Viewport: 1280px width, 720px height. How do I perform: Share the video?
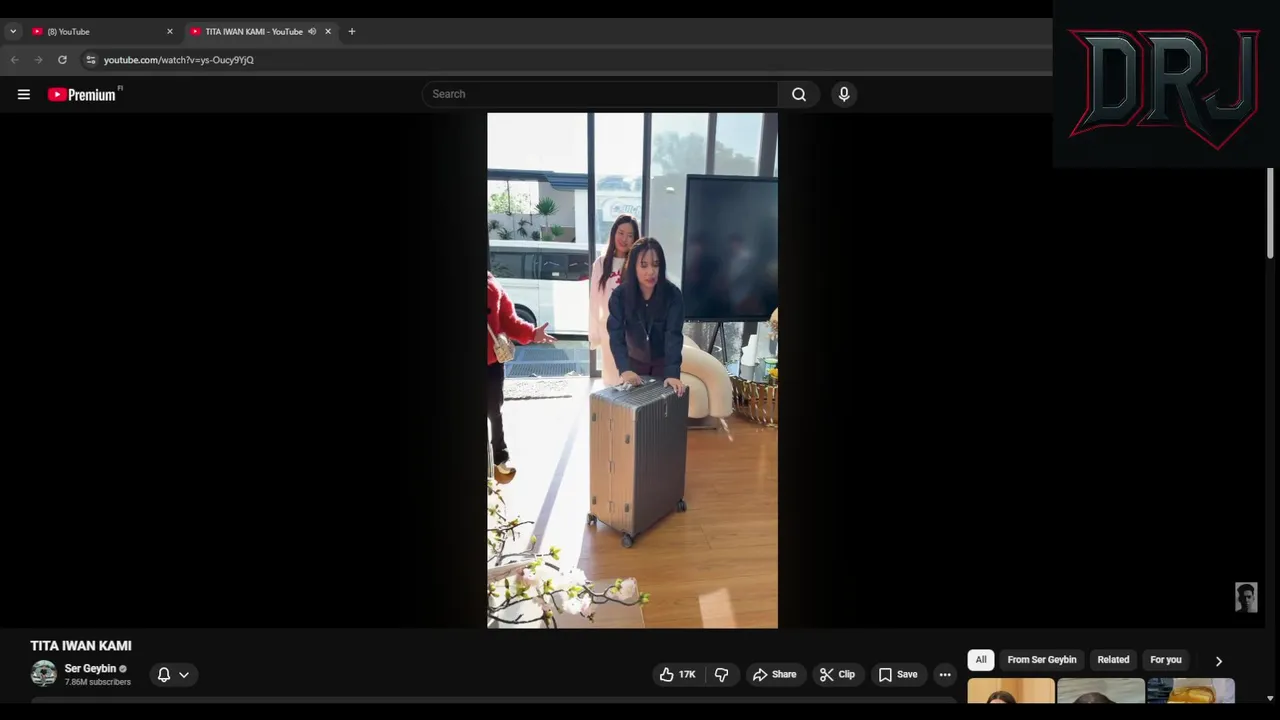coord(774,674)
